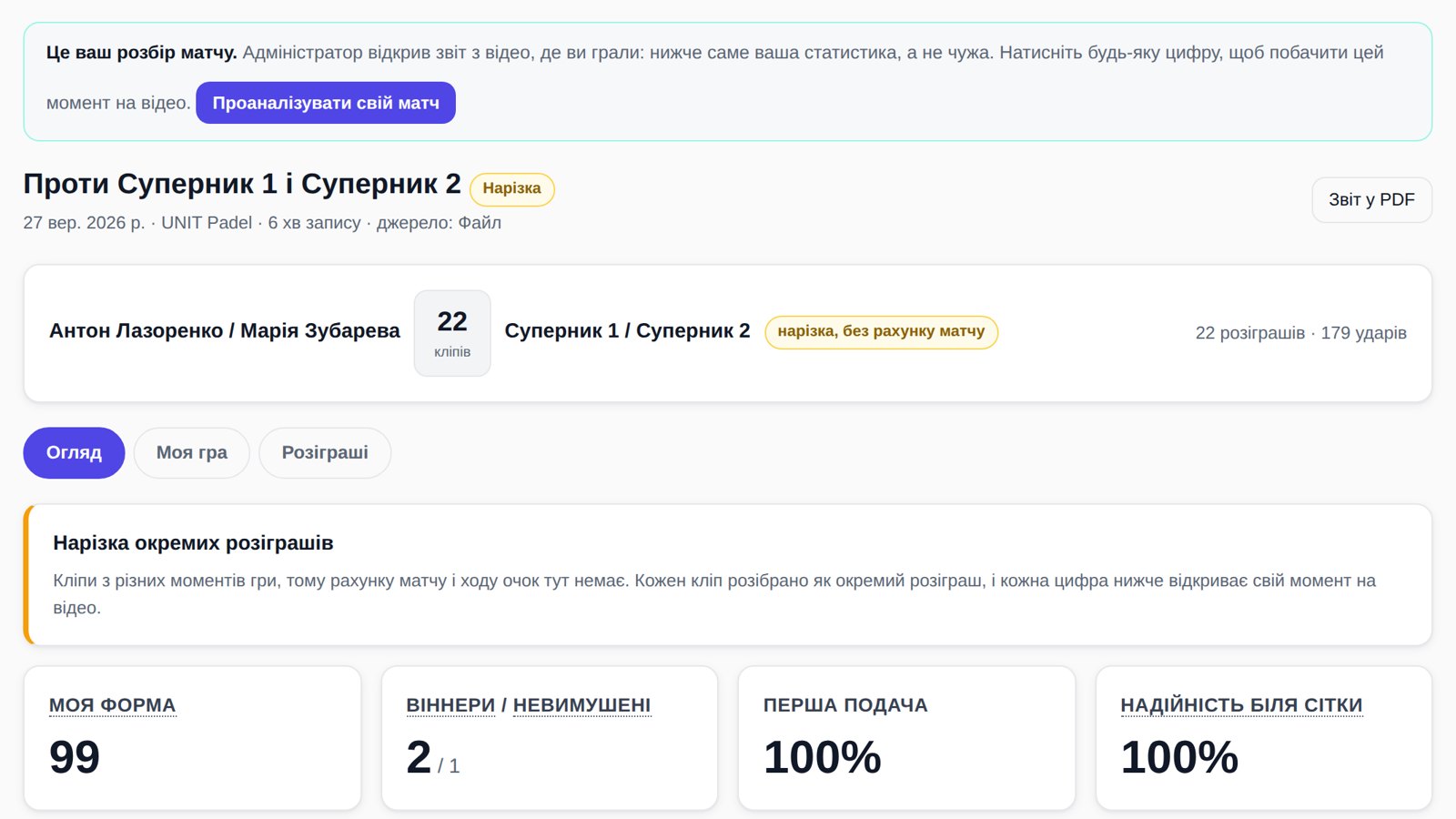The image size is (1456, 819).
Task: Open the winners count 2
Action: (419, 757)
